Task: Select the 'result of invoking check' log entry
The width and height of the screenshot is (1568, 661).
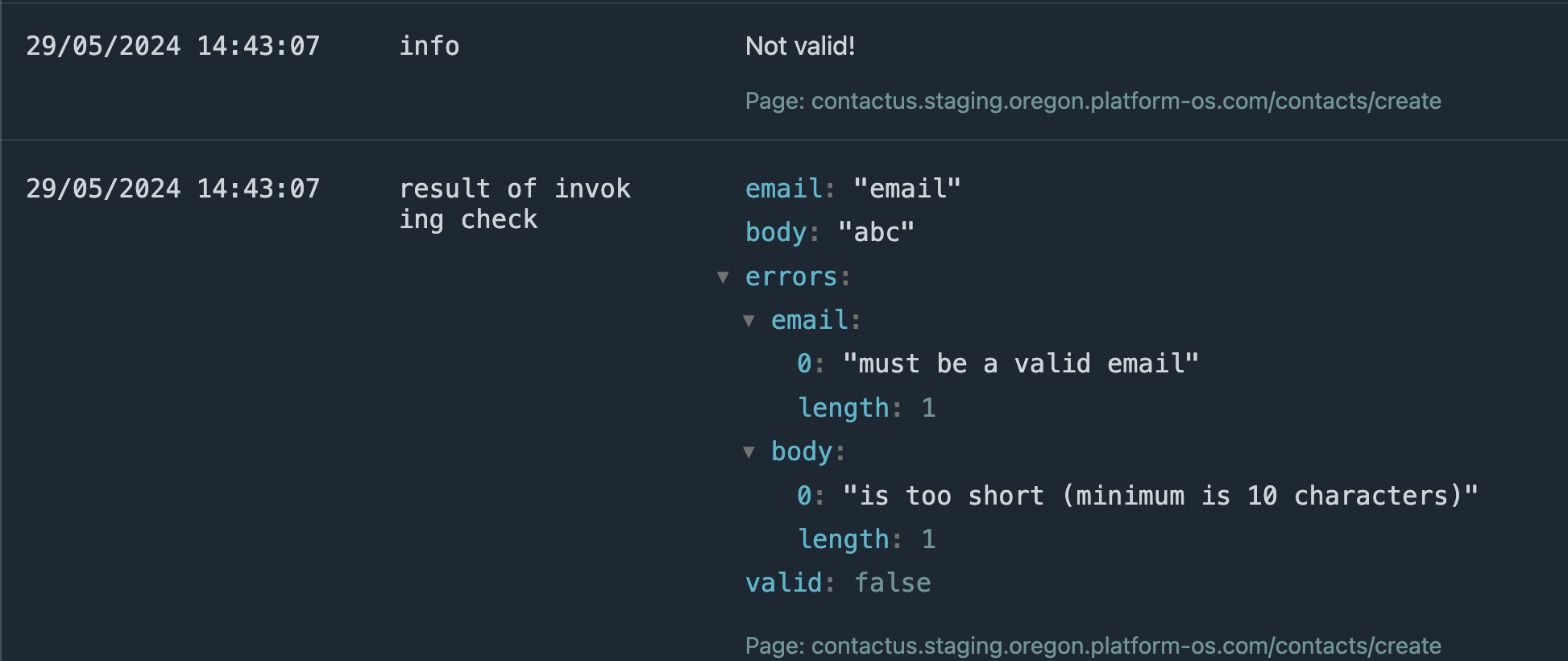Action: click(516, 203)
